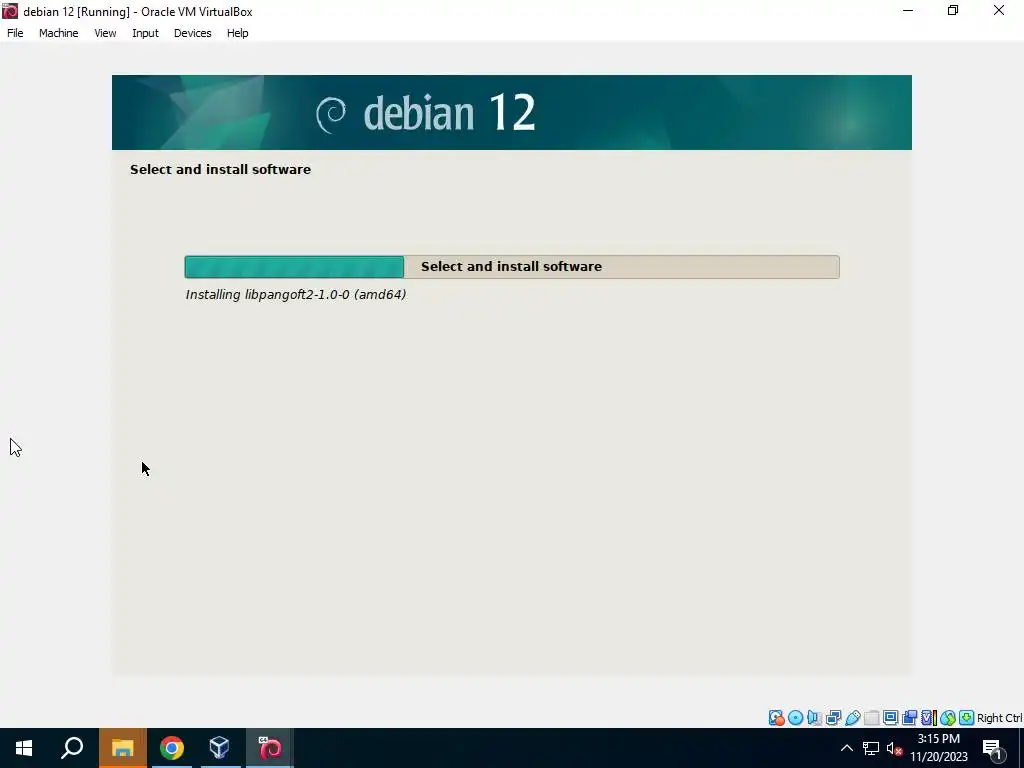1024x768 pixels.
Task: Open Google Chrome from the taskbar
Action: click(171, 748)
